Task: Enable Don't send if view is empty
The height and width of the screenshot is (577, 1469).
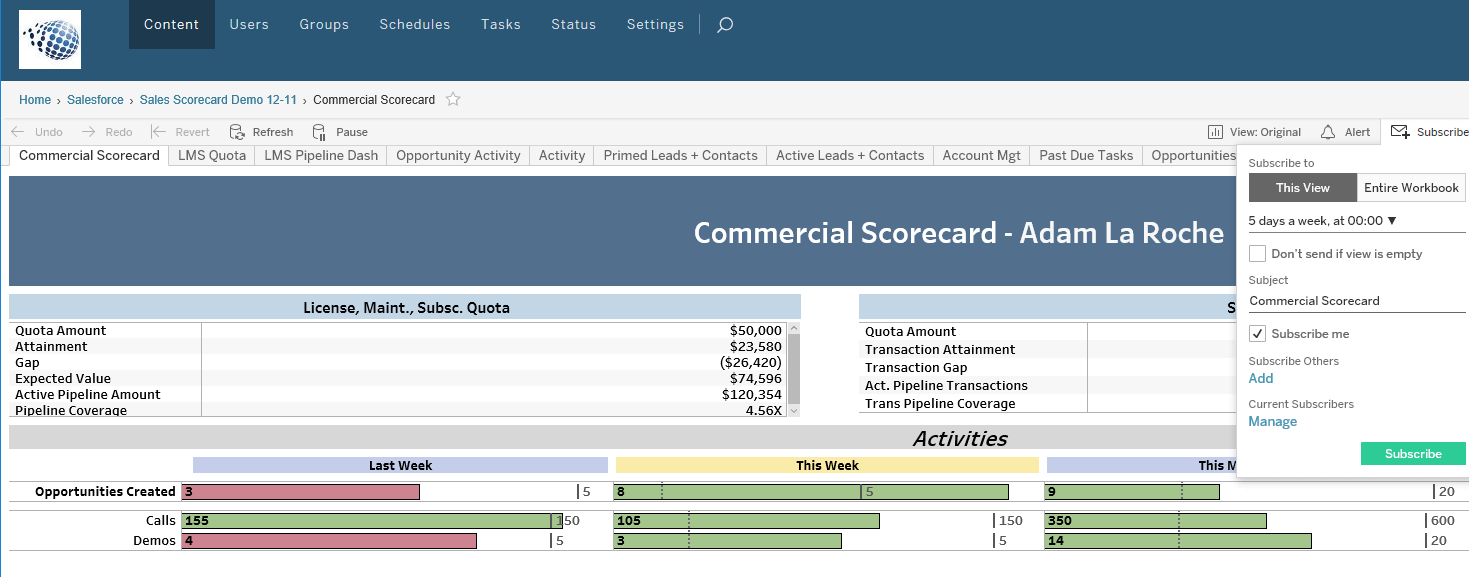Action: coord(1257,253)
